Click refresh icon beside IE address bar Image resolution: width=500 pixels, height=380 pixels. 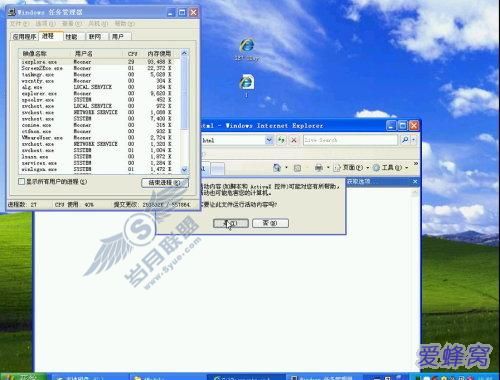coord(281,140)
